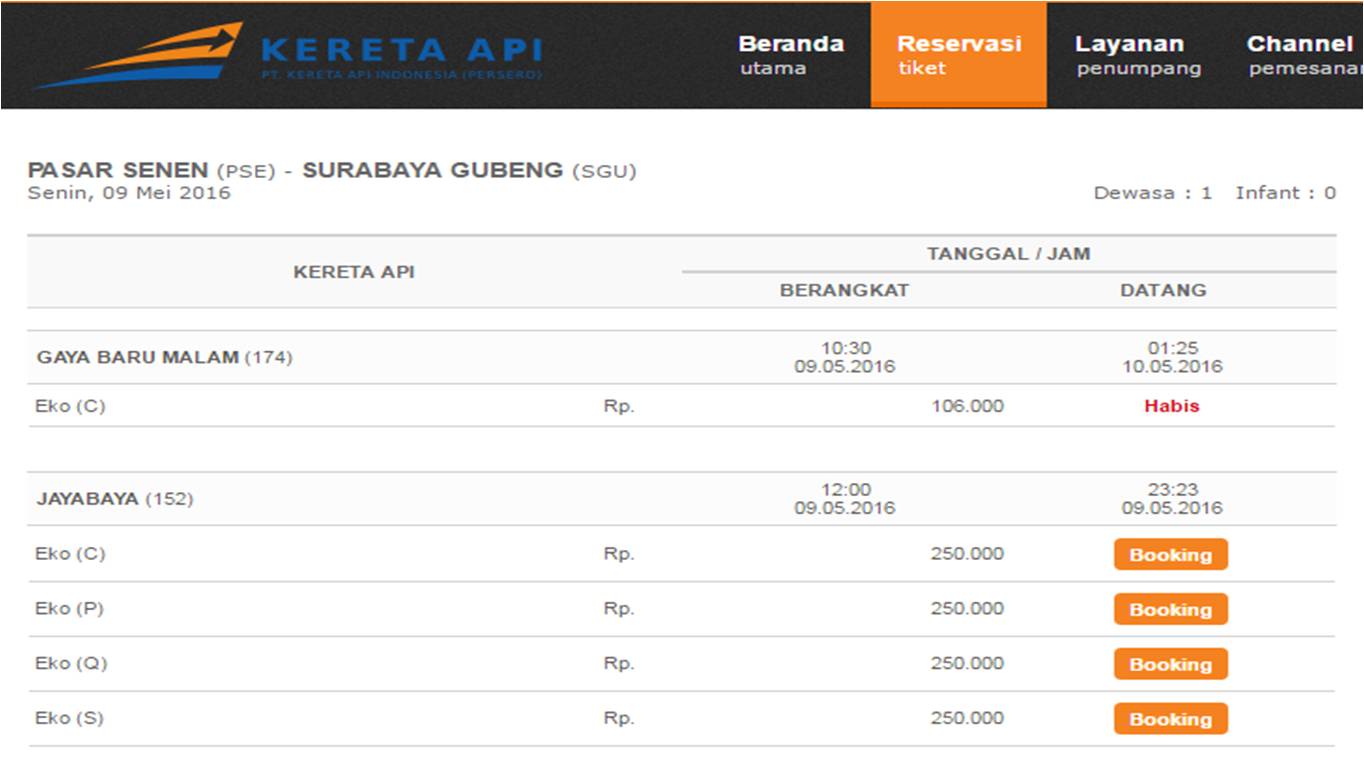Book Jayabaya Eko (Q) ticket
The height and width of the screenshot is (769, 1364).
coord(1170,664)
